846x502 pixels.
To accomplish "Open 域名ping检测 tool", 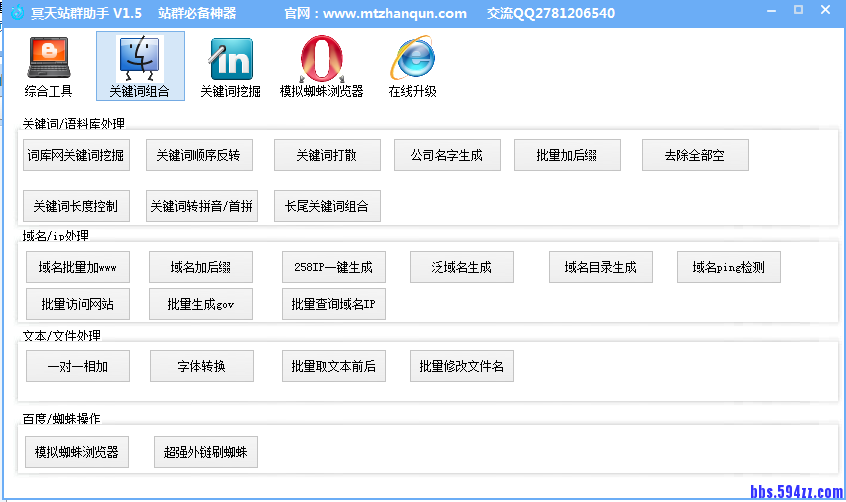I will coord(728,267).
